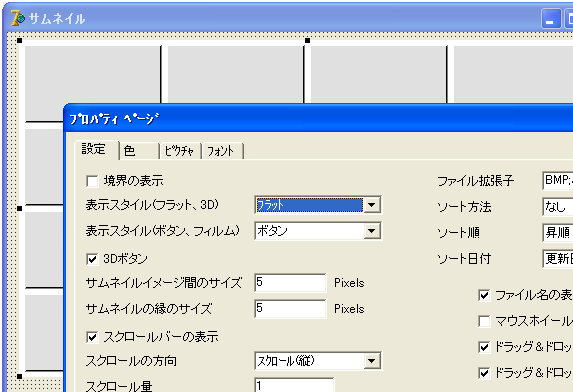573x392 pixels.
Task: Enable the マウスホイール checkbox
Action: pos(484,321)
